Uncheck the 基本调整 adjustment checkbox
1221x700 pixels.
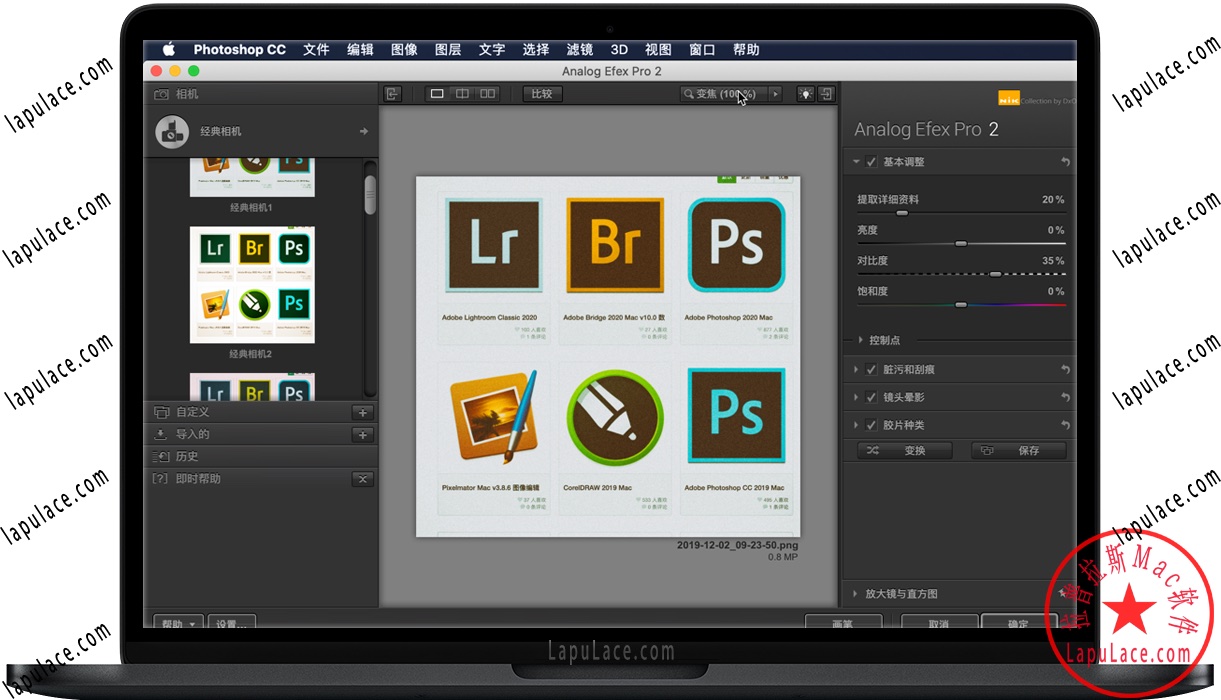pyautogui.click(x=869, y=161)
